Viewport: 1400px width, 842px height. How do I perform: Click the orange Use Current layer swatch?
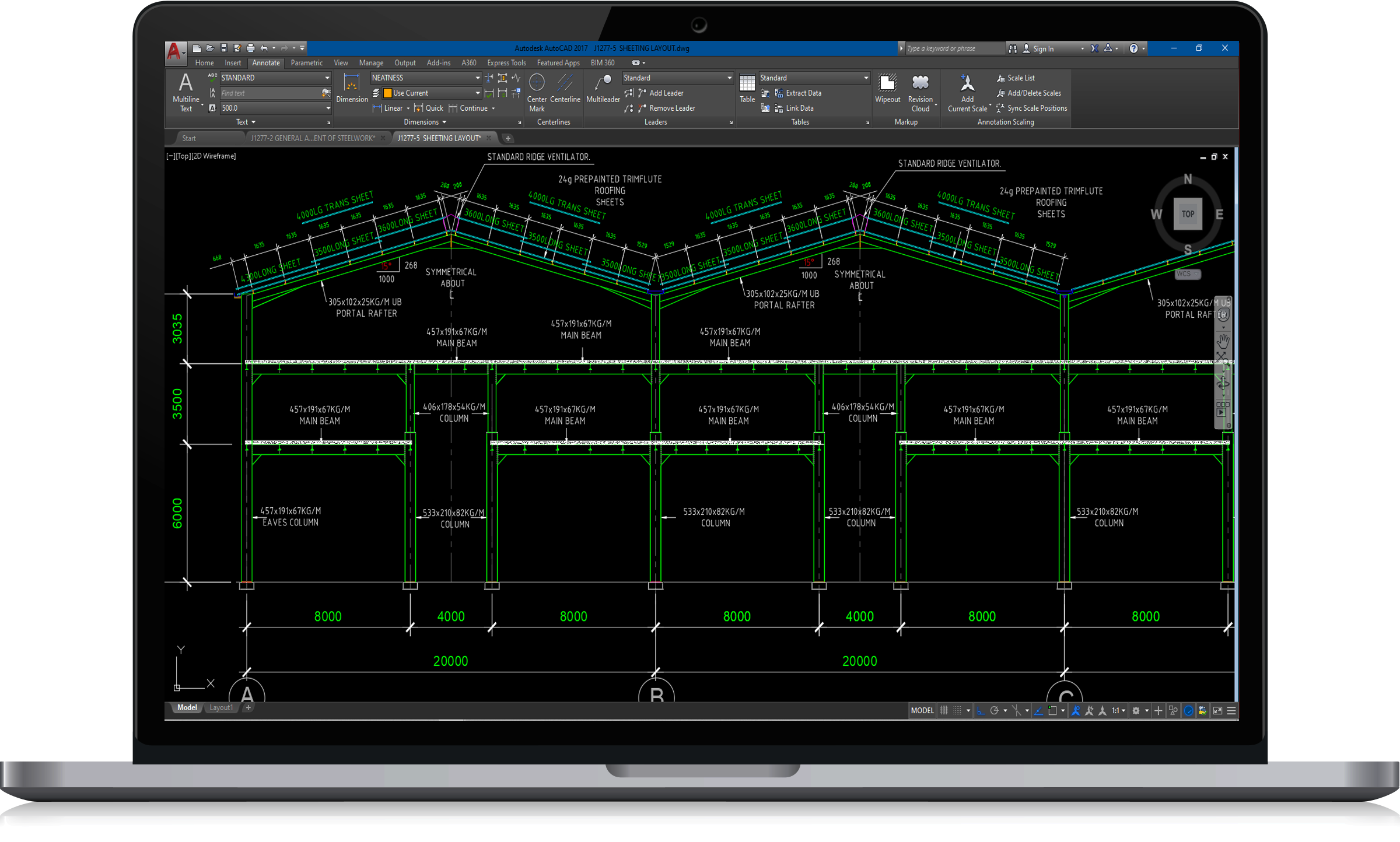click(x=387, y=93)
